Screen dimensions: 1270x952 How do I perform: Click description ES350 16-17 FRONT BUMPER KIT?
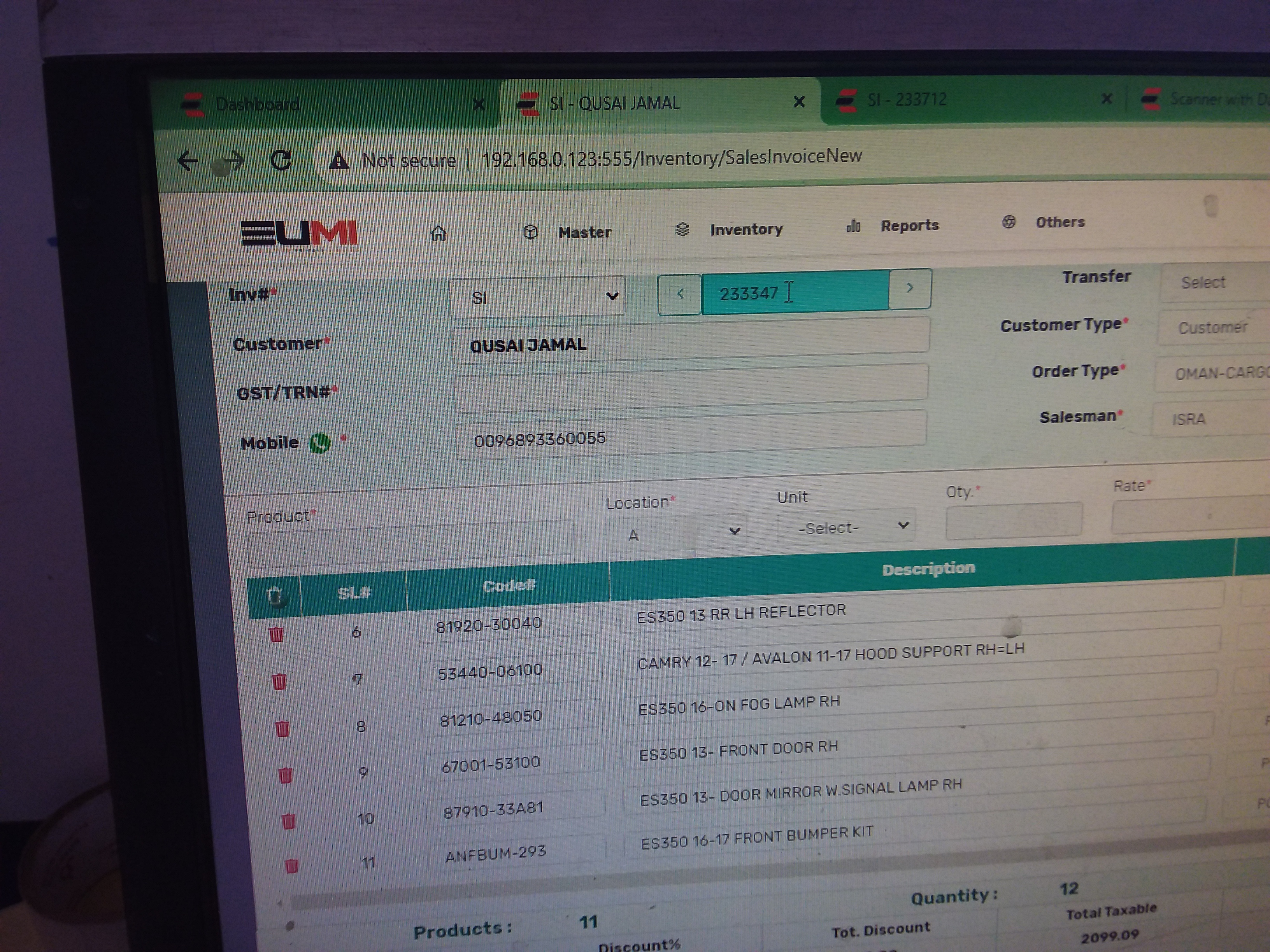(x=757, y=838)
